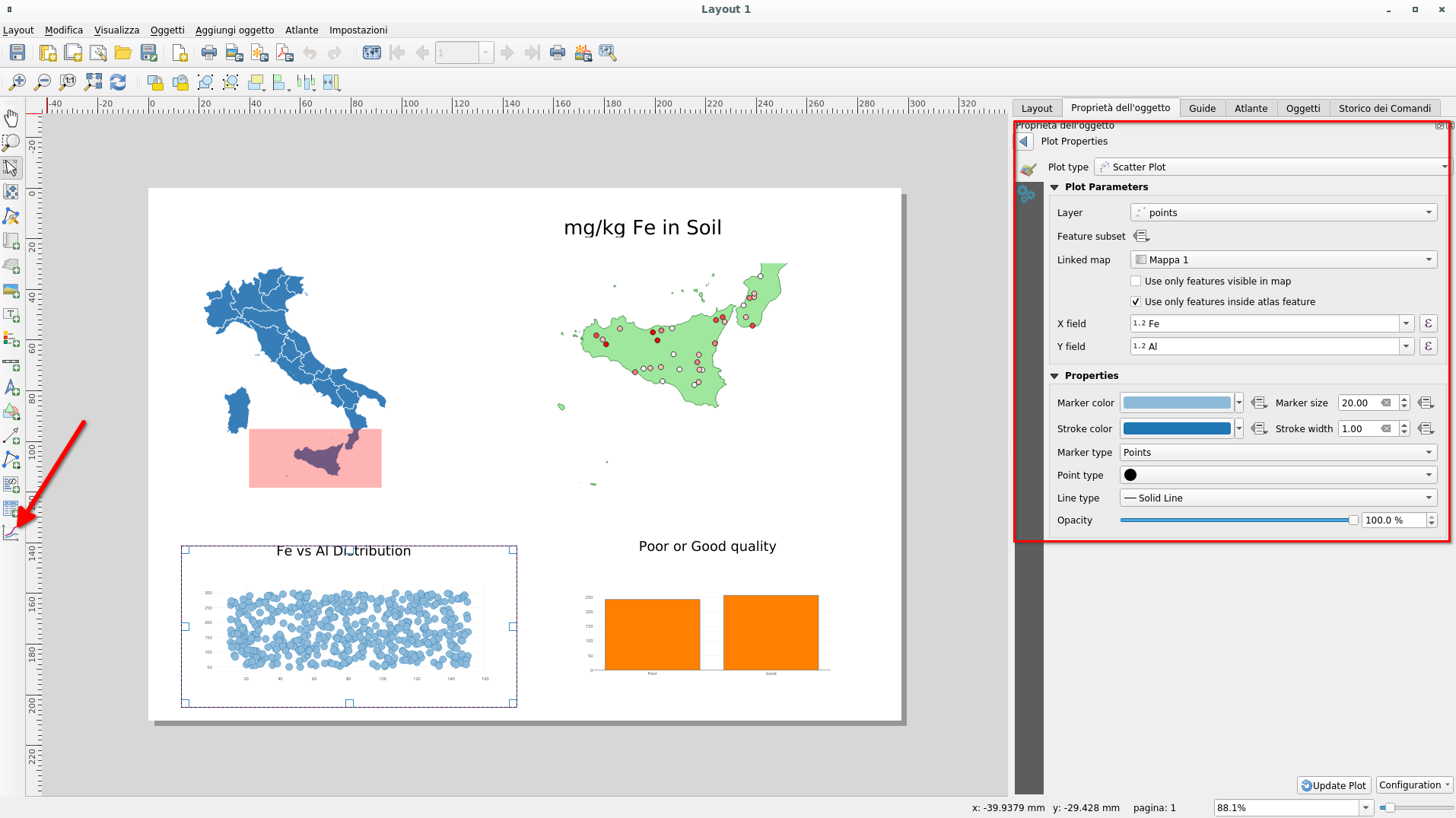Activate Atlas preview mode
This screenshot has height=818, width=1456.
372,53
